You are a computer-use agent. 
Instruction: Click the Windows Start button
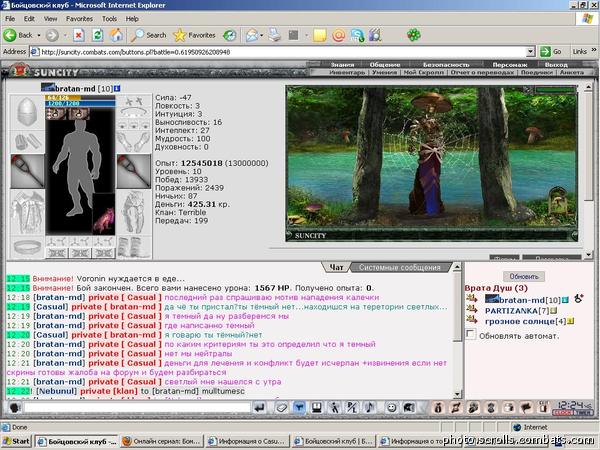tap(16, 441)
